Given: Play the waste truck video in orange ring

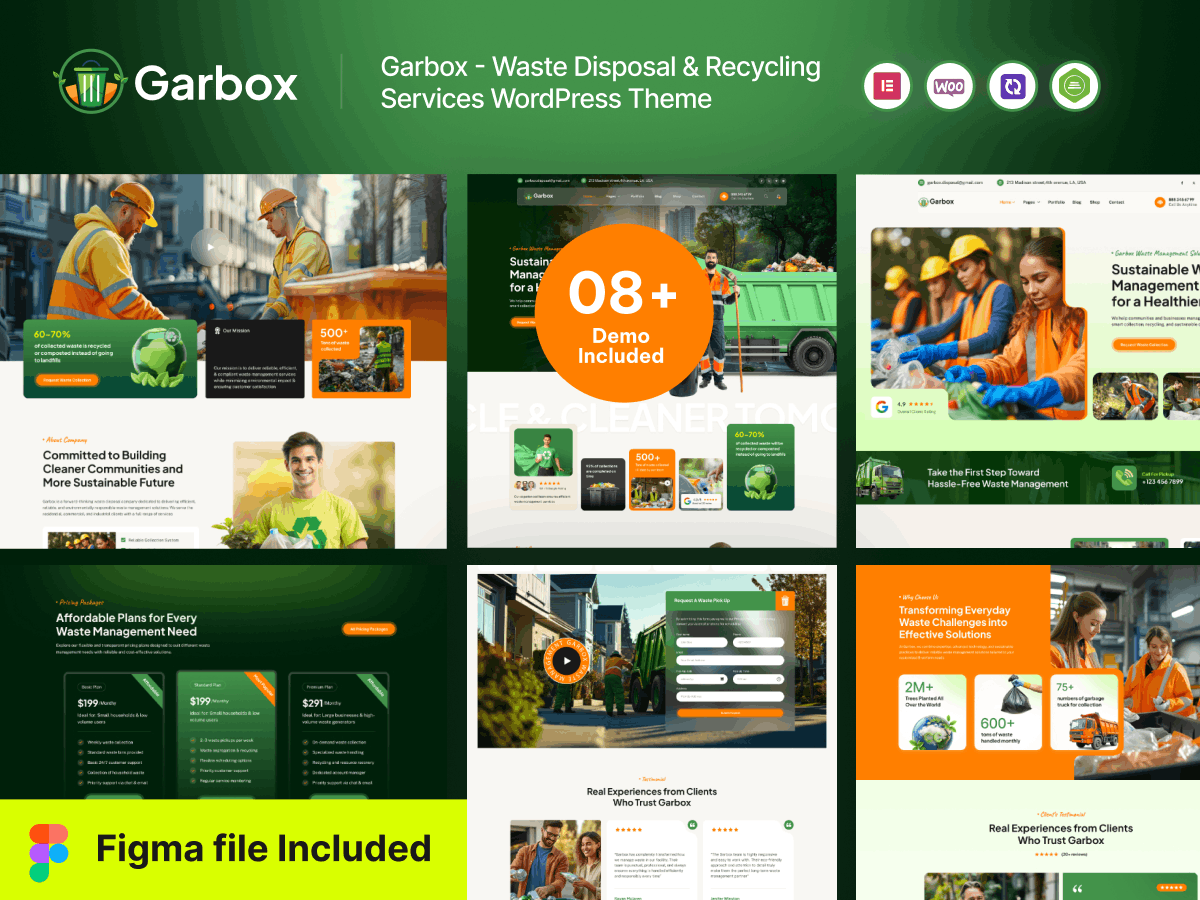Looking at the screenshot, I should (x=566, y=660).
